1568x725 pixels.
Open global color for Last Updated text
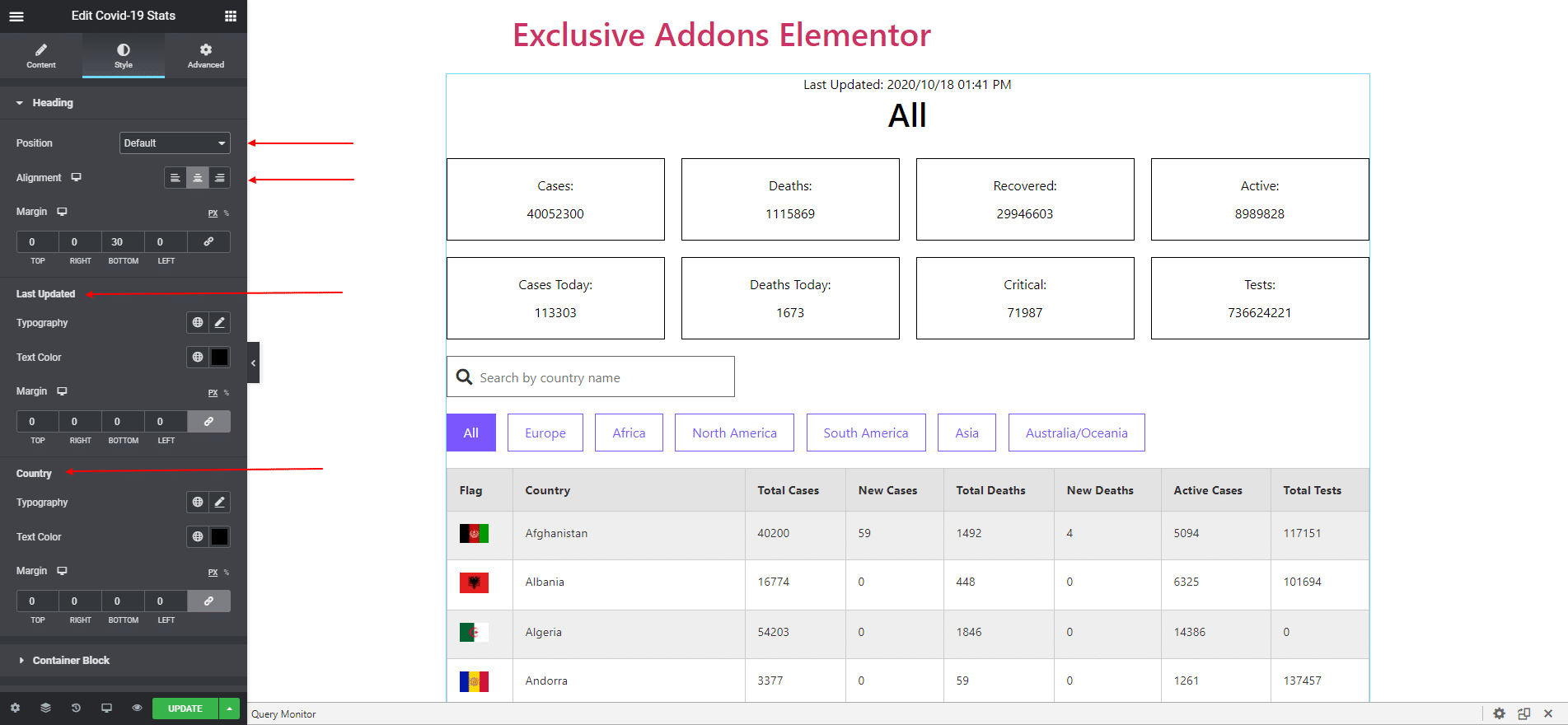(x=198, y=358)
